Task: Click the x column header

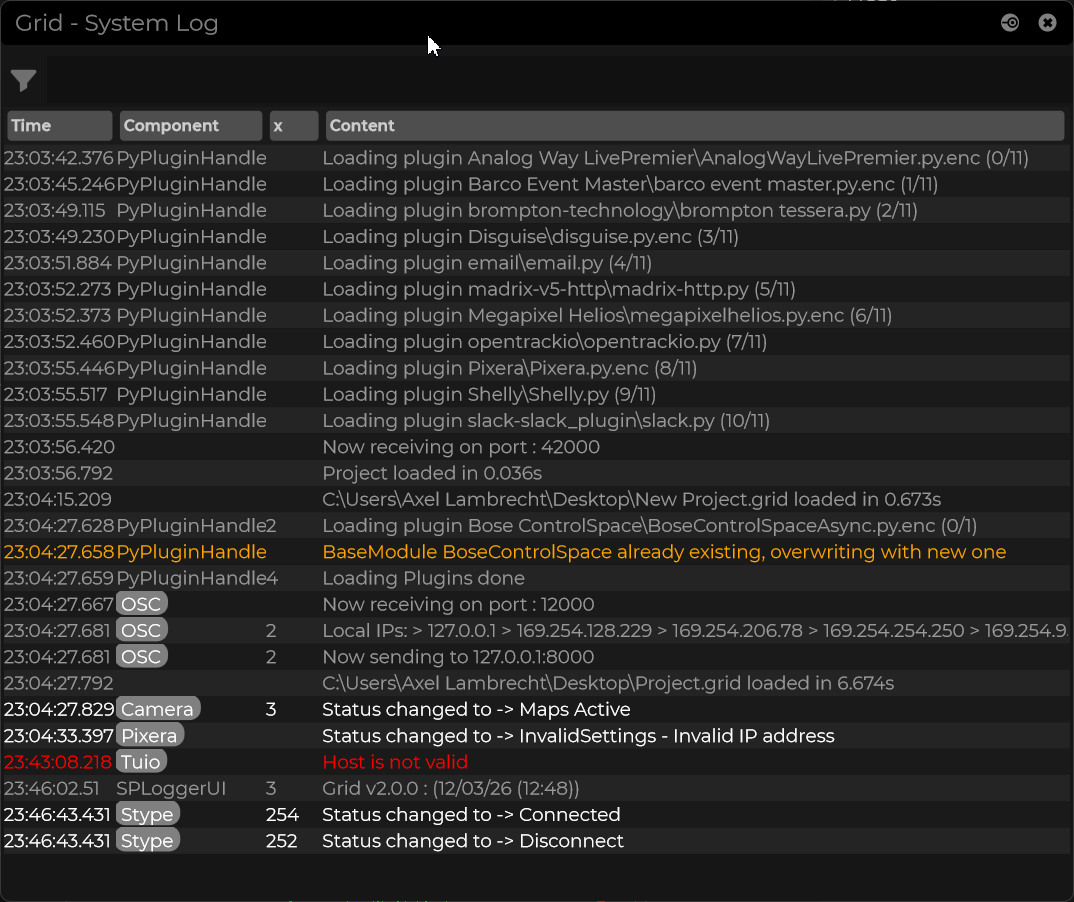Action: [x=293, y=126]
